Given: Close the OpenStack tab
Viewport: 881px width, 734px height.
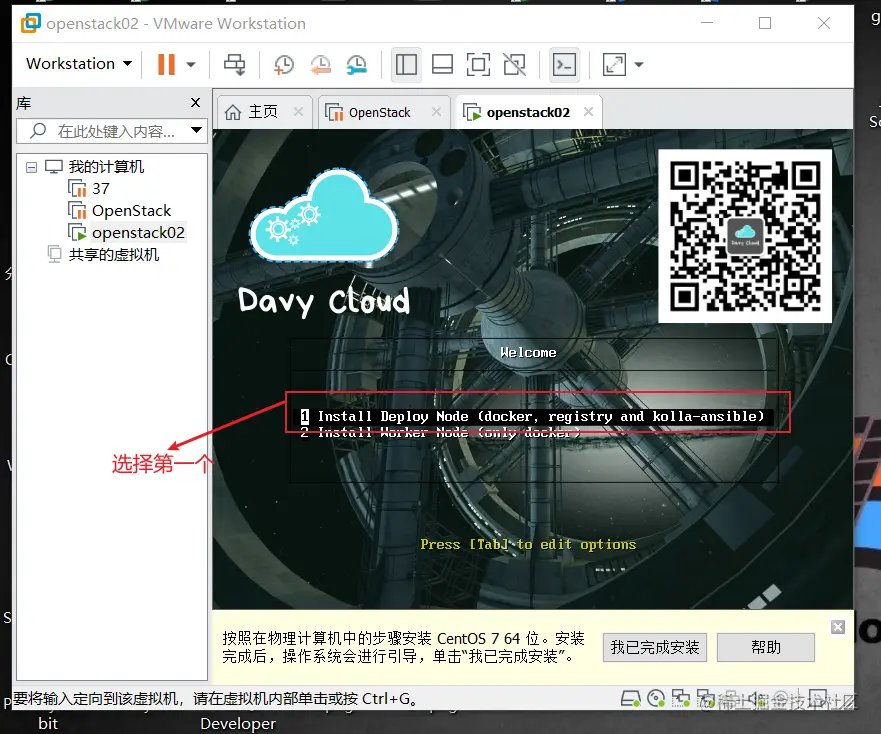Looking at the screenshot, I should coord(436,112).
